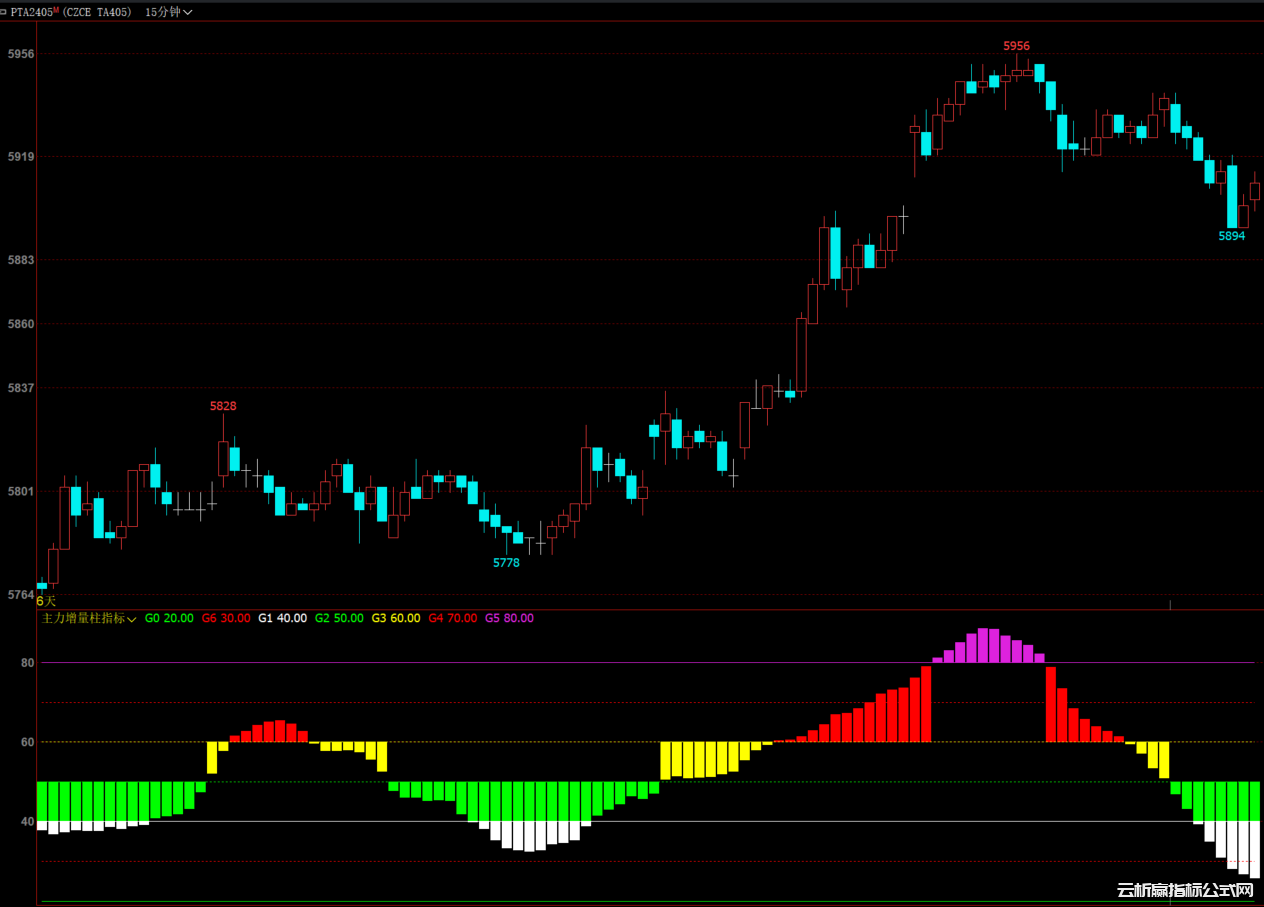The image size is (1264, 907).
Task: Click the 5828 swing high annotation
Action: 223,406
